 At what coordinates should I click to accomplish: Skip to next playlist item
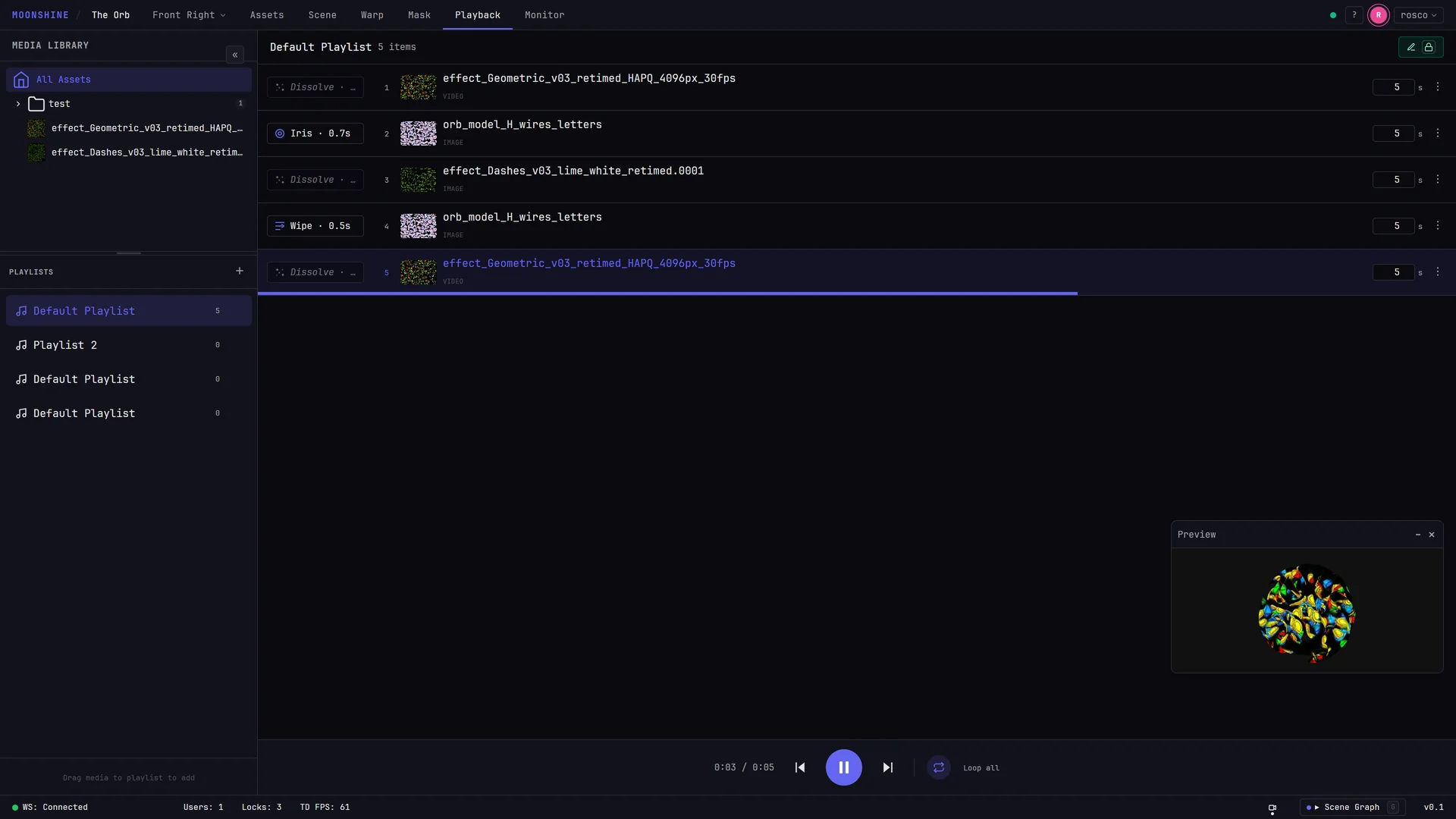(888, 767)
